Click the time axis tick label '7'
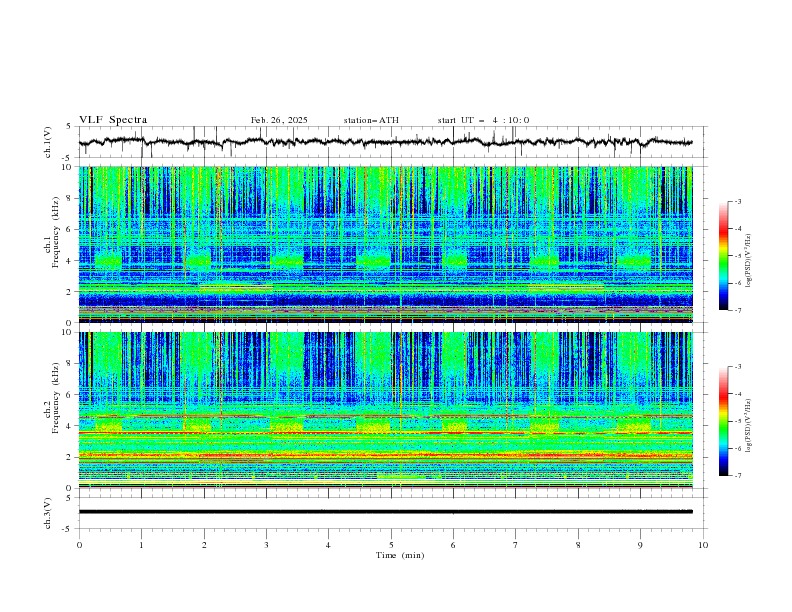The image size is (792, 612). coord(516,545)
